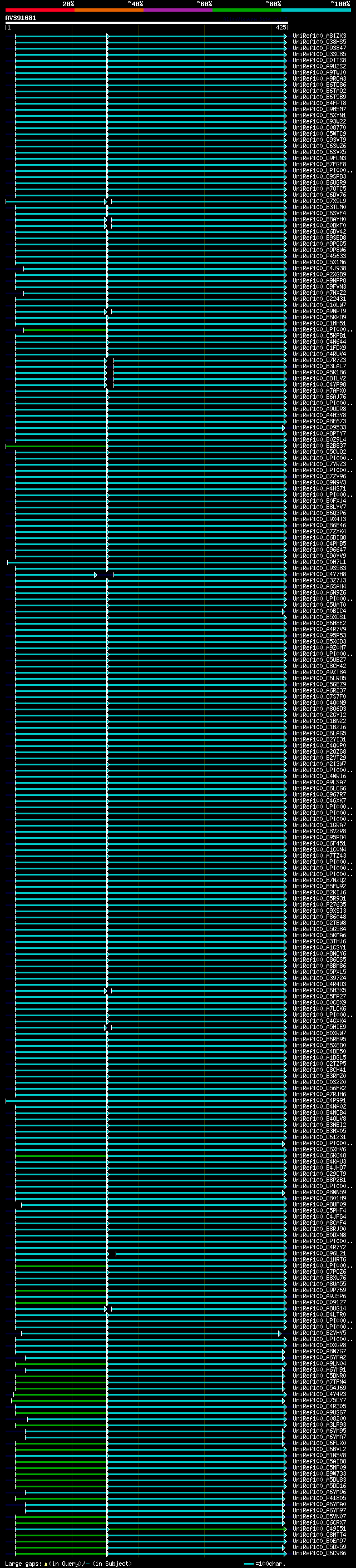Image resolution: width=356 pixels, height=1568 pixels.
Task: Click the =100char. scale legend text
Action: click(270, 1564)
